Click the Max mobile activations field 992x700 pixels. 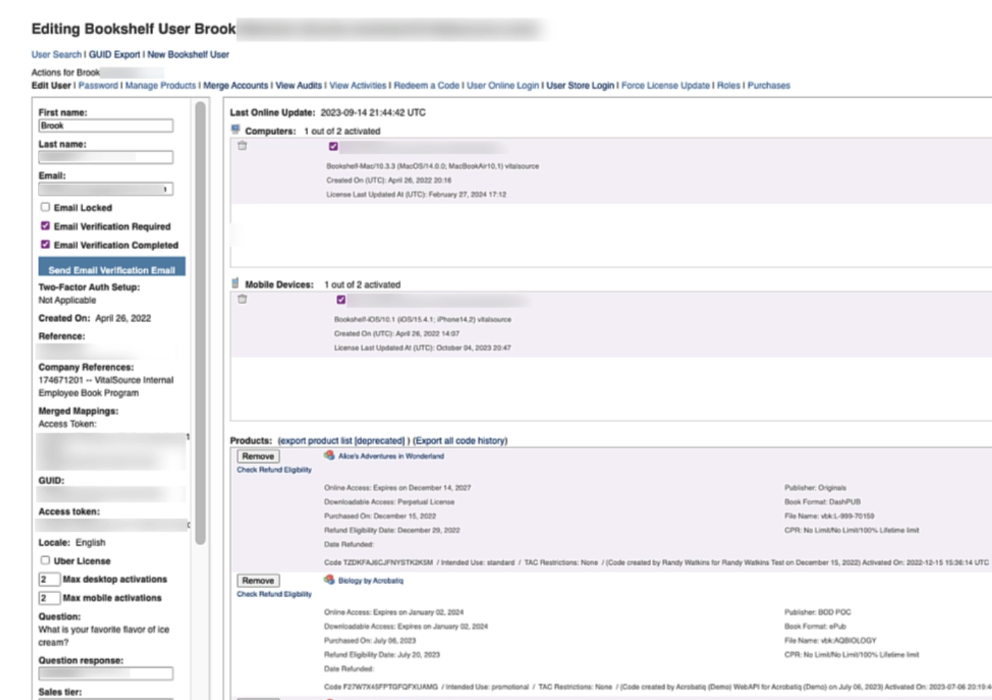[49, 598]
